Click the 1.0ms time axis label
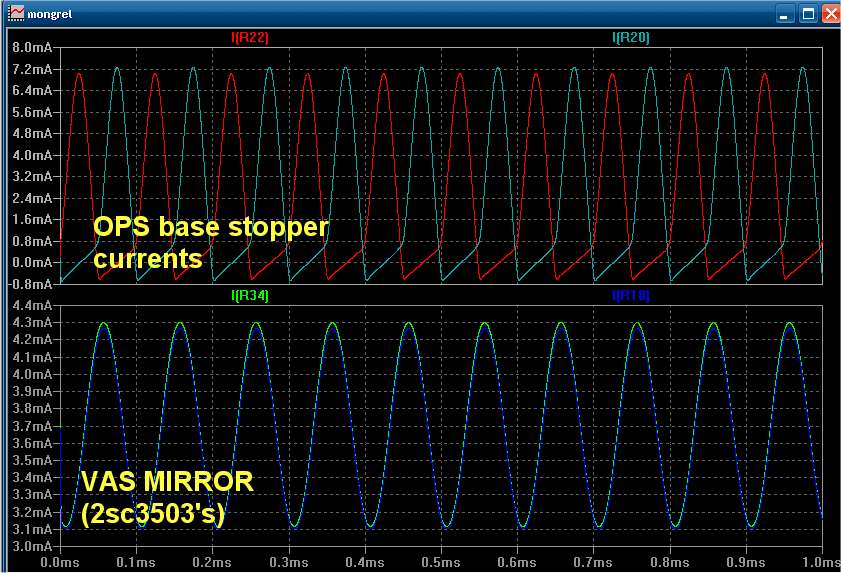The height and width of the screenshot is (573, 841). [x=821, y=562]
